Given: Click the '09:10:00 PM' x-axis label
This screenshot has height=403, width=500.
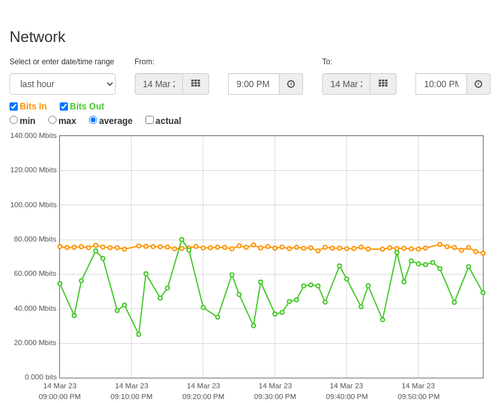Looking at the screenshot, I should tap(131, 397).
